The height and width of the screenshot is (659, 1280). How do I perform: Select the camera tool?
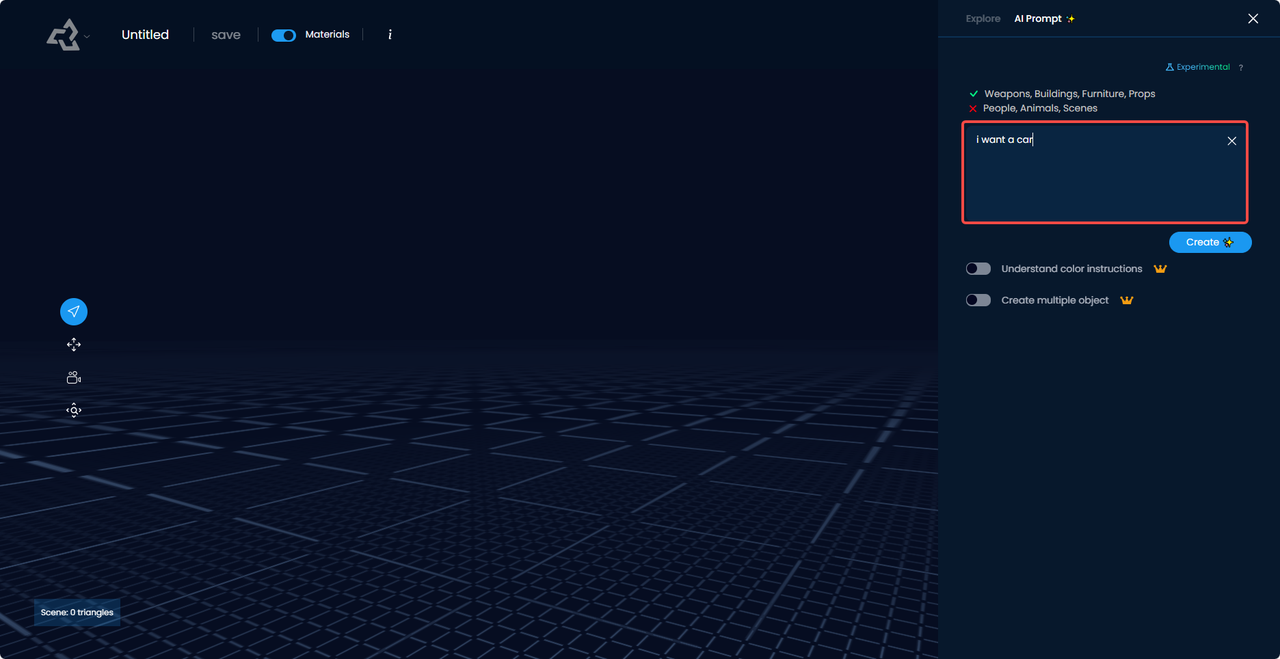(74, 378)
